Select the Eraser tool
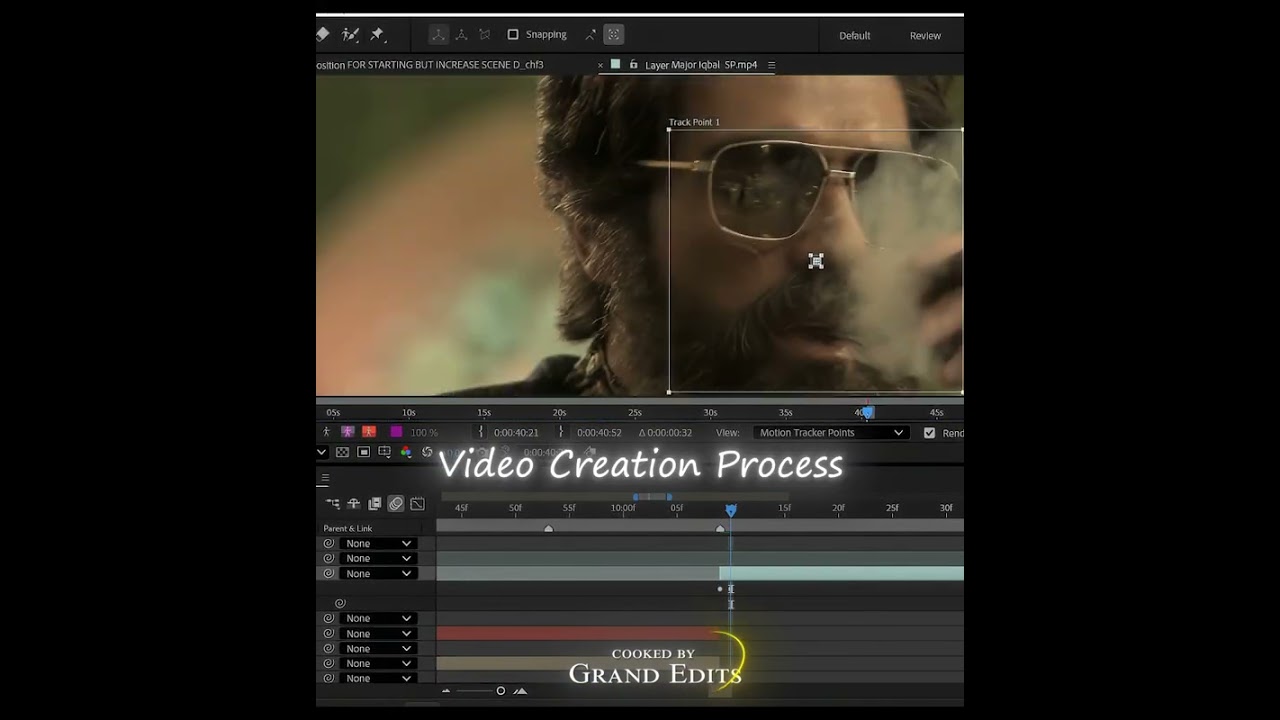This screenshot has width=1280, height=720. [323, 34]
